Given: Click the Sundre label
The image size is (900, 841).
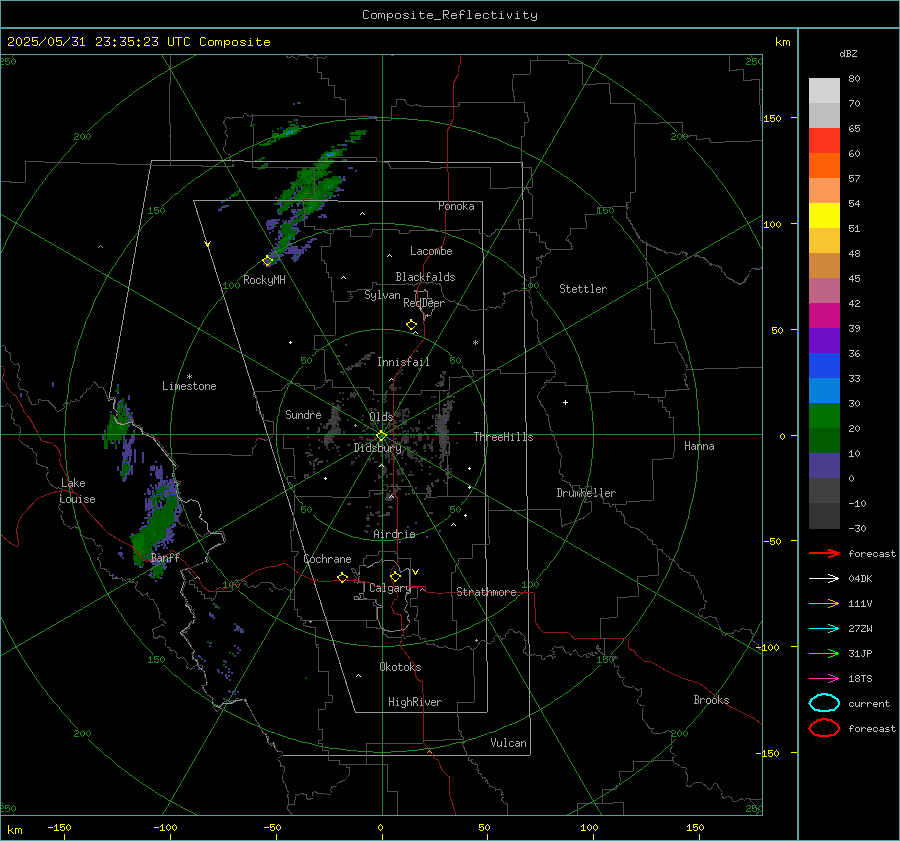Looking at the screenshot, I should pos(303,414).
